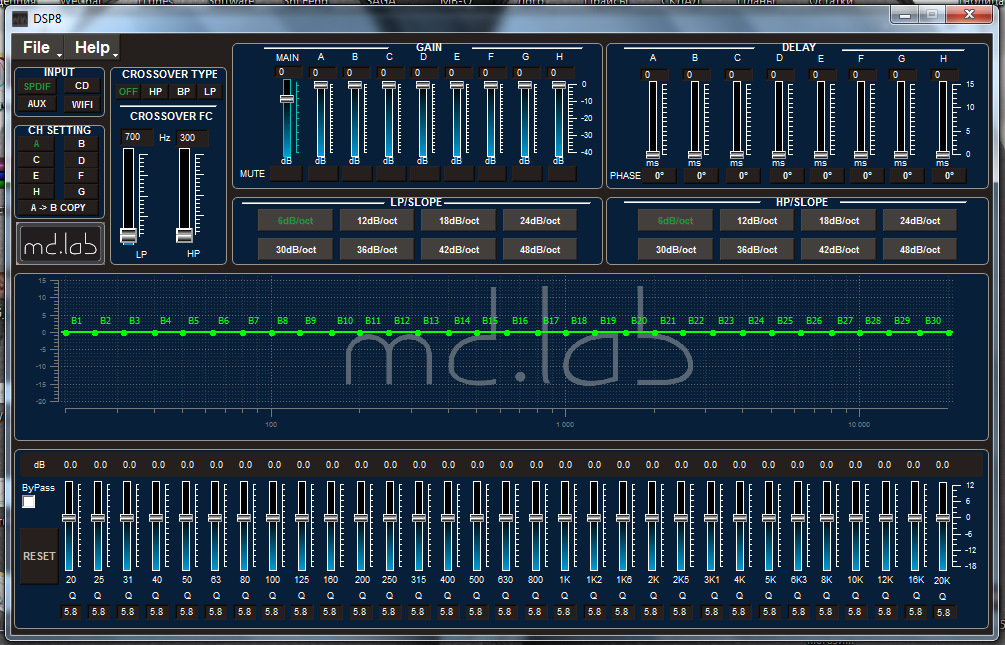Select channel D in CH SETTING
1005x645 pixels.
(x=81, y=160)
